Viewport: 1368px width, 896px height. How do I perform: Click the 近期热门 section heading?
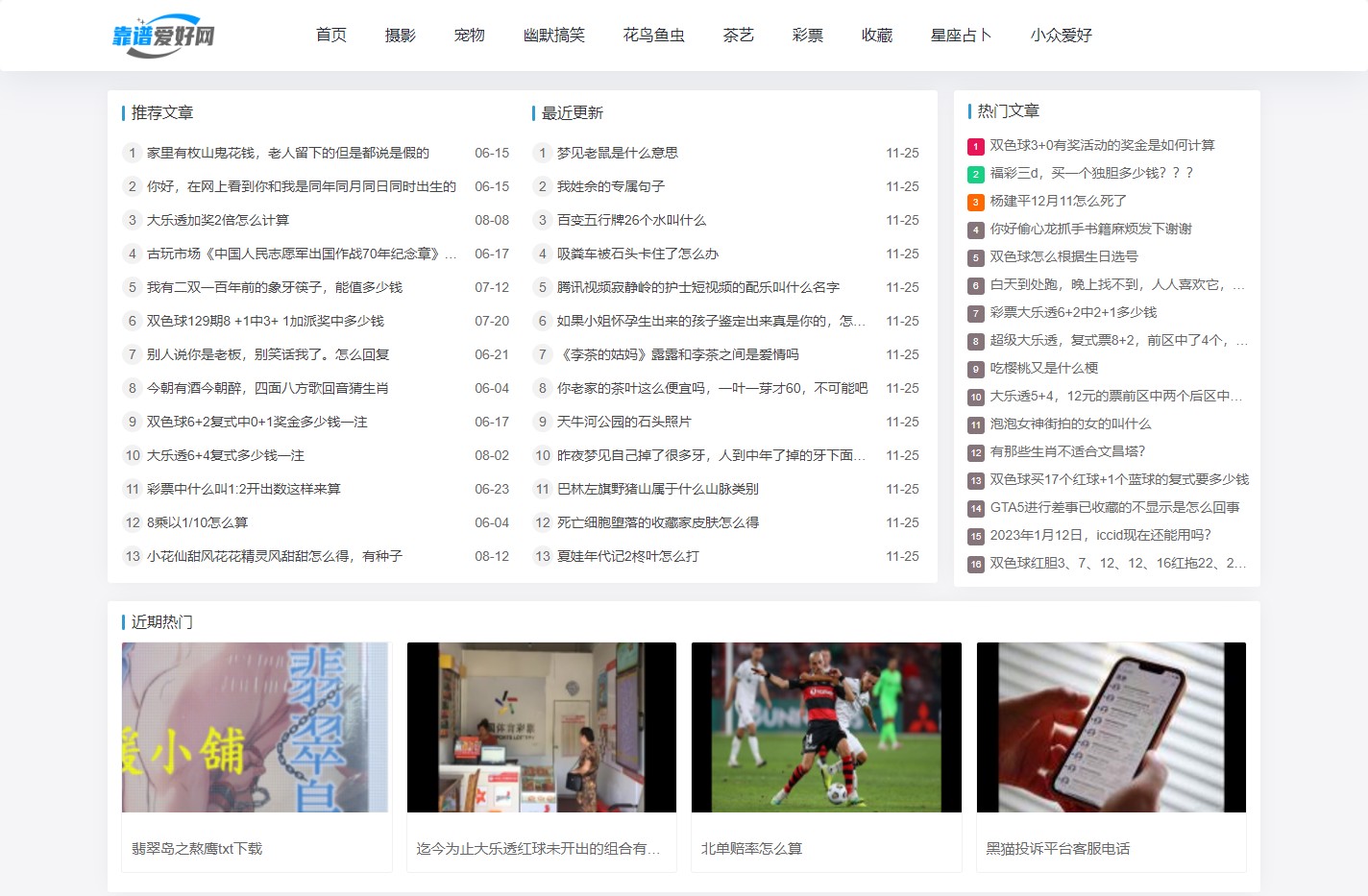162,622
